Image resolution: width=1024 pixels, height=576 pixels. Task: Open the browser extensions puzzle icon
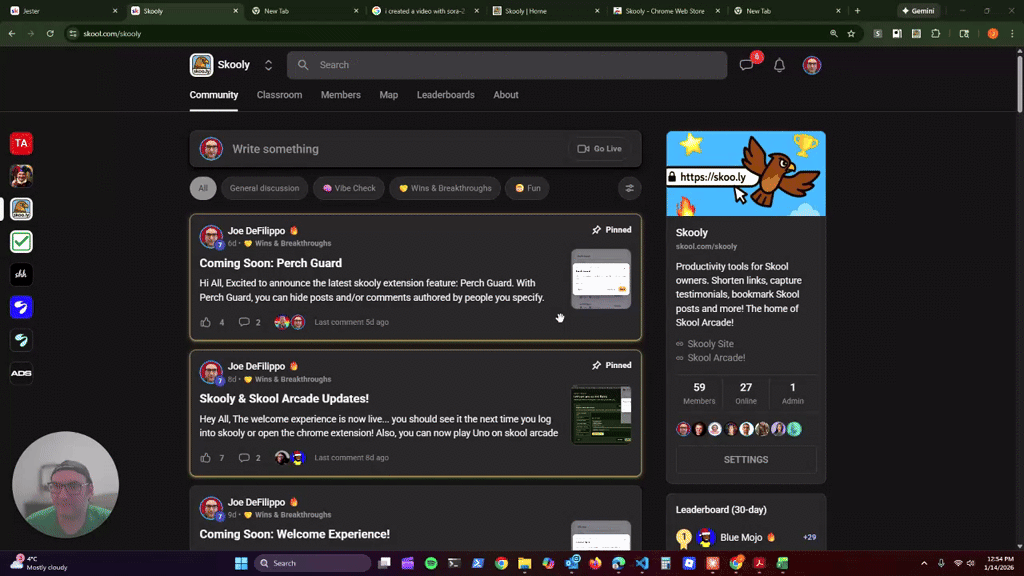[935, 33]
